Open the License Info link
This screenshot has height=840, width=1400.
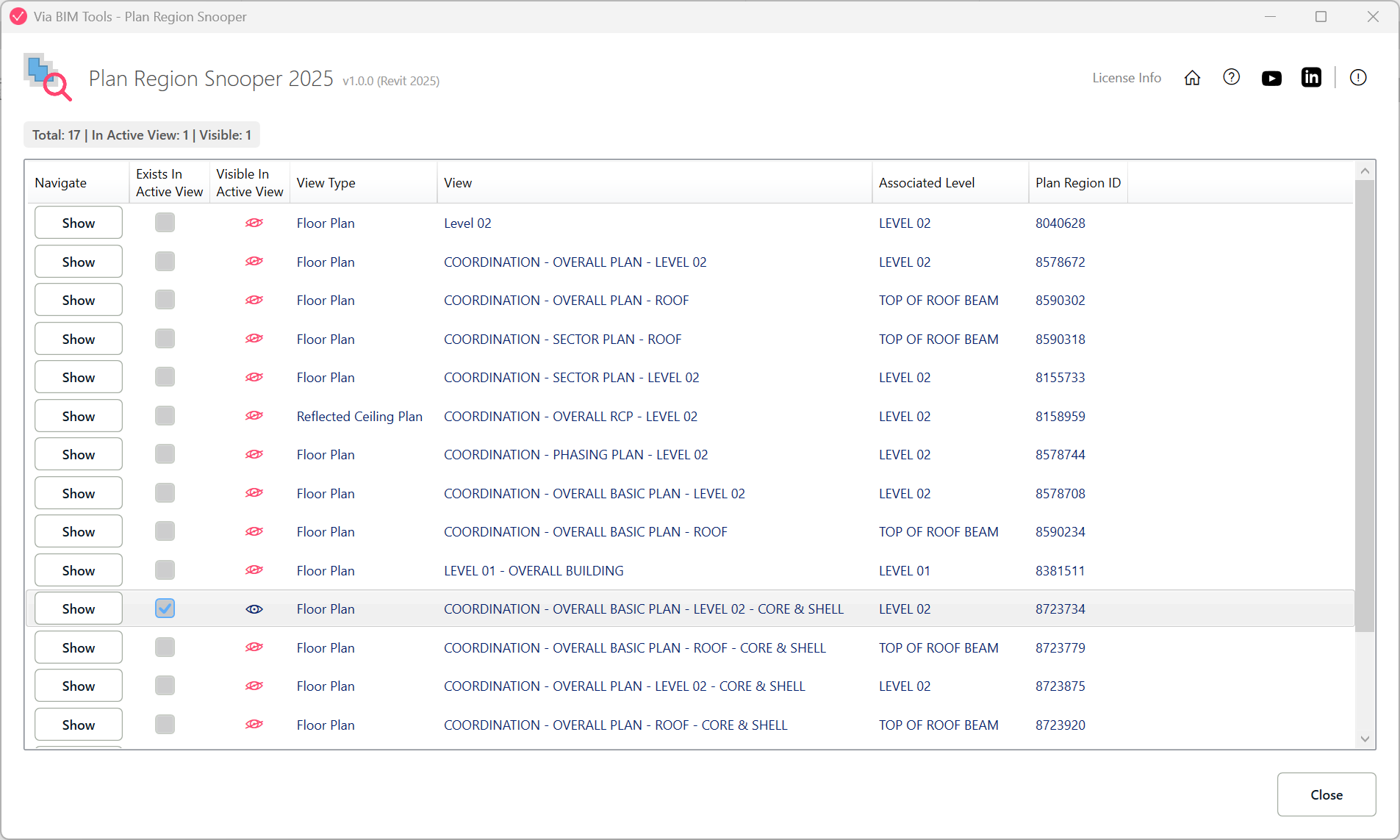click(x=1127, y=78)
